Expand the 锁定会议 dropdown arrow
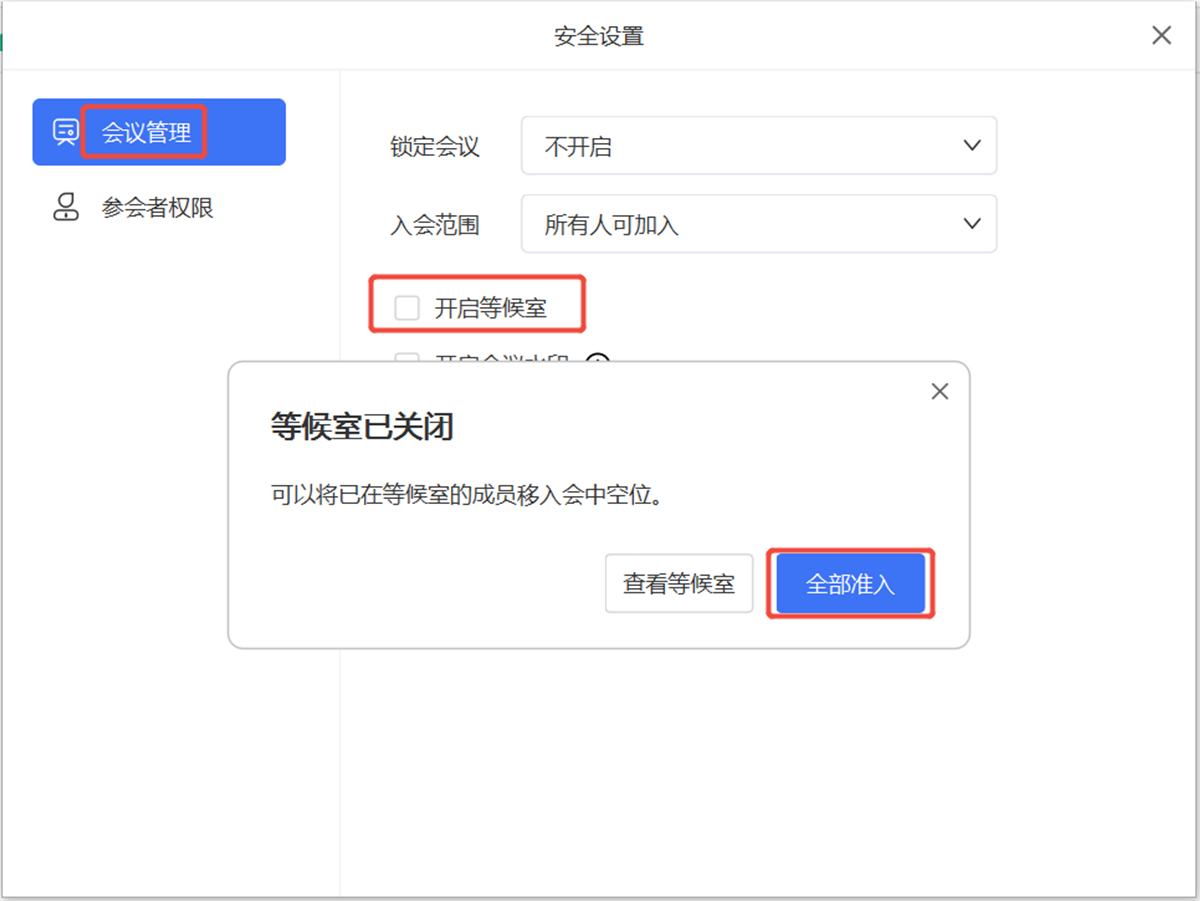Viewport: 1200px width, 901px height. 971,146
